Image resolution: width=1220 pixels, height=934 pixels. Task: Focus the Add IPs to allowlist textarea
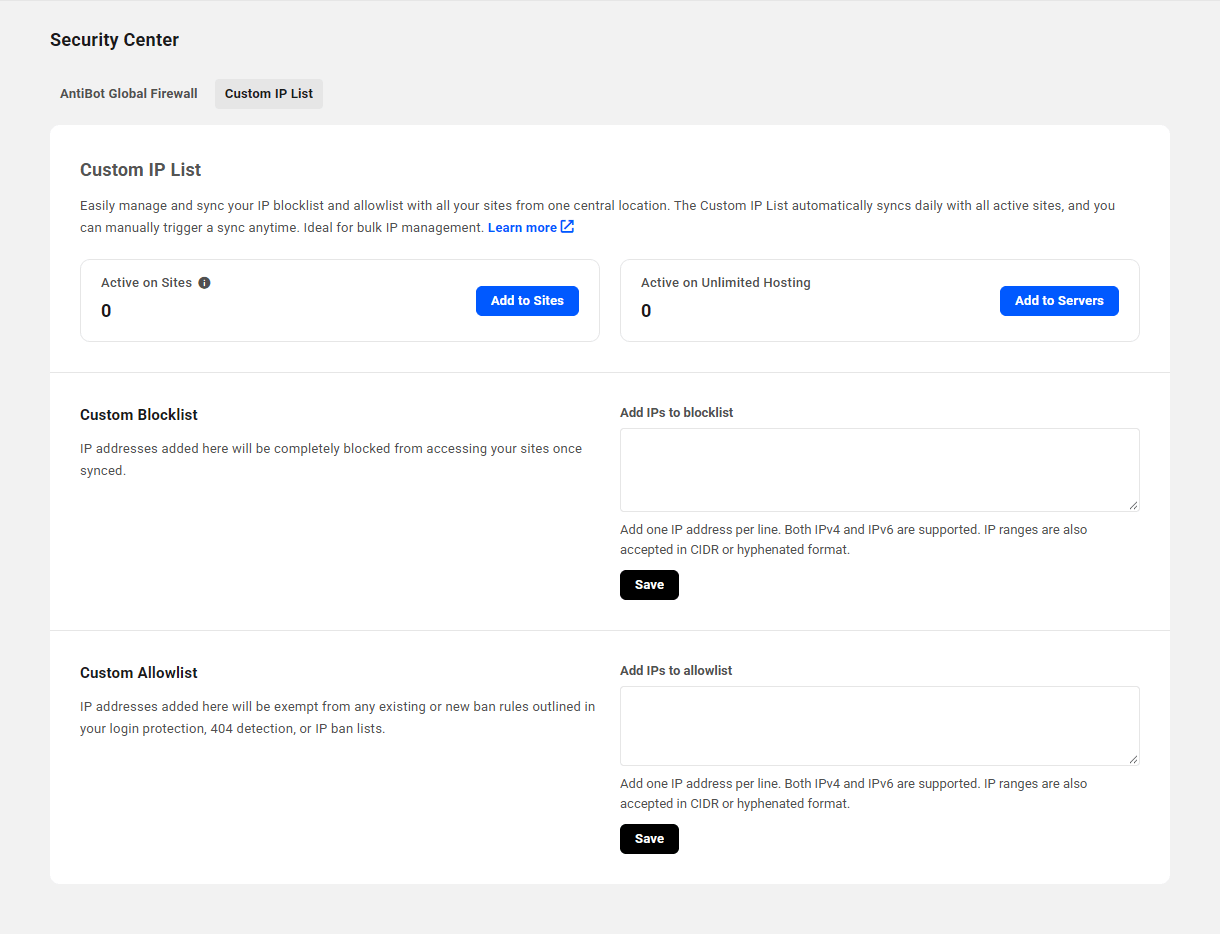880,726
